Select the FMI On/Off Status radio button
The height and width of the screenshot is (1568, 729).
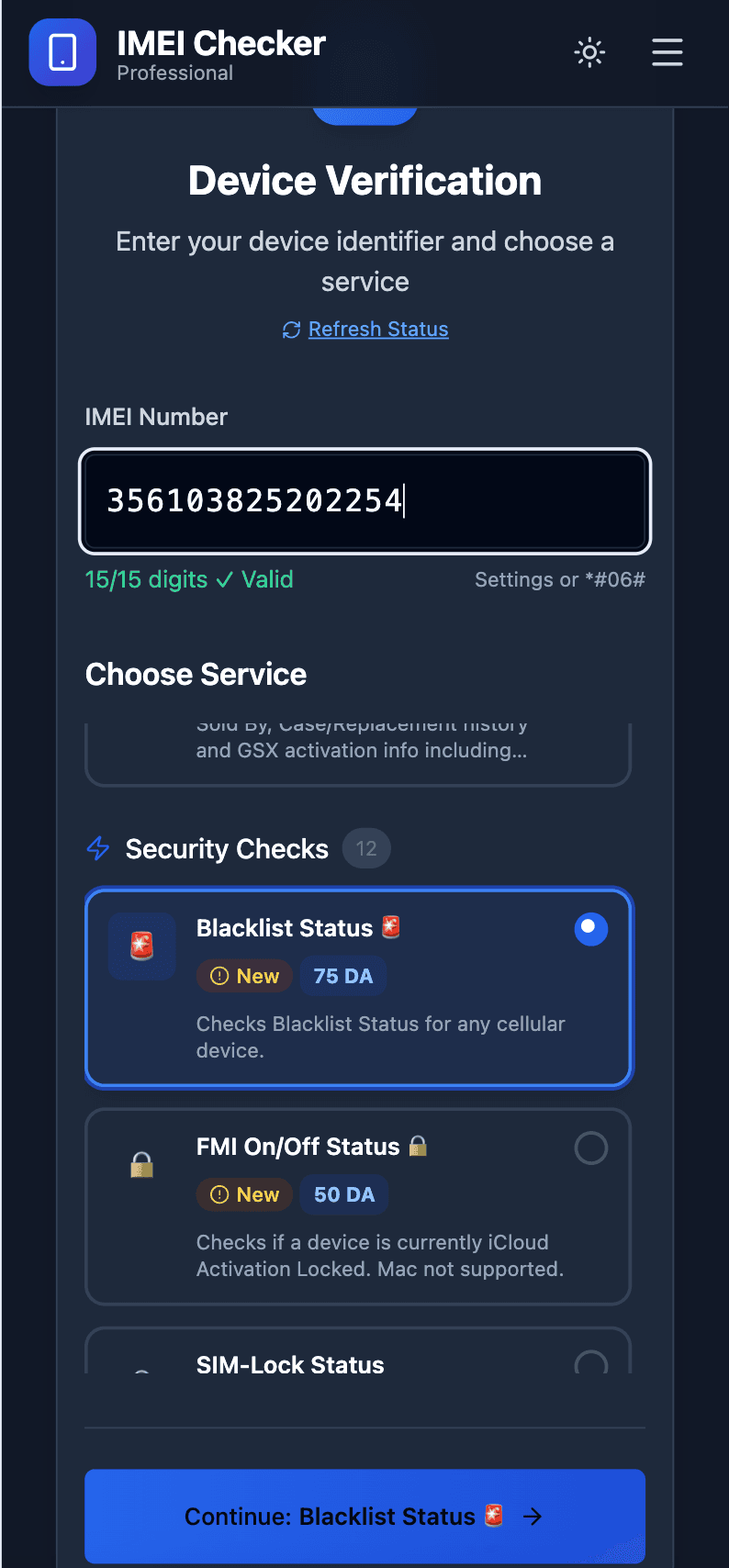(x=590, y=1148)
